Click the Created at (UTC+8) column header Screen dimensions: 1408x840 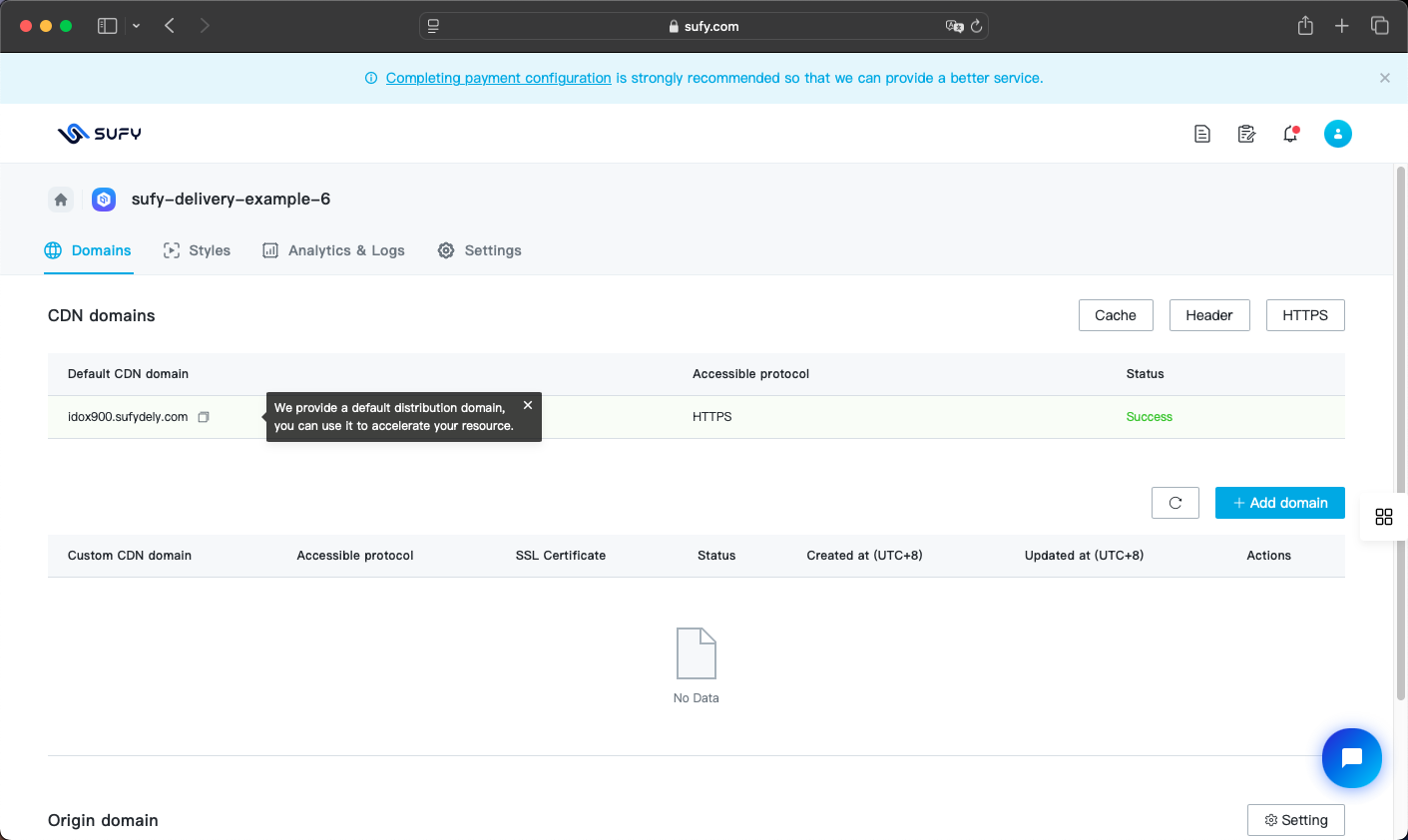pos(865,556)
